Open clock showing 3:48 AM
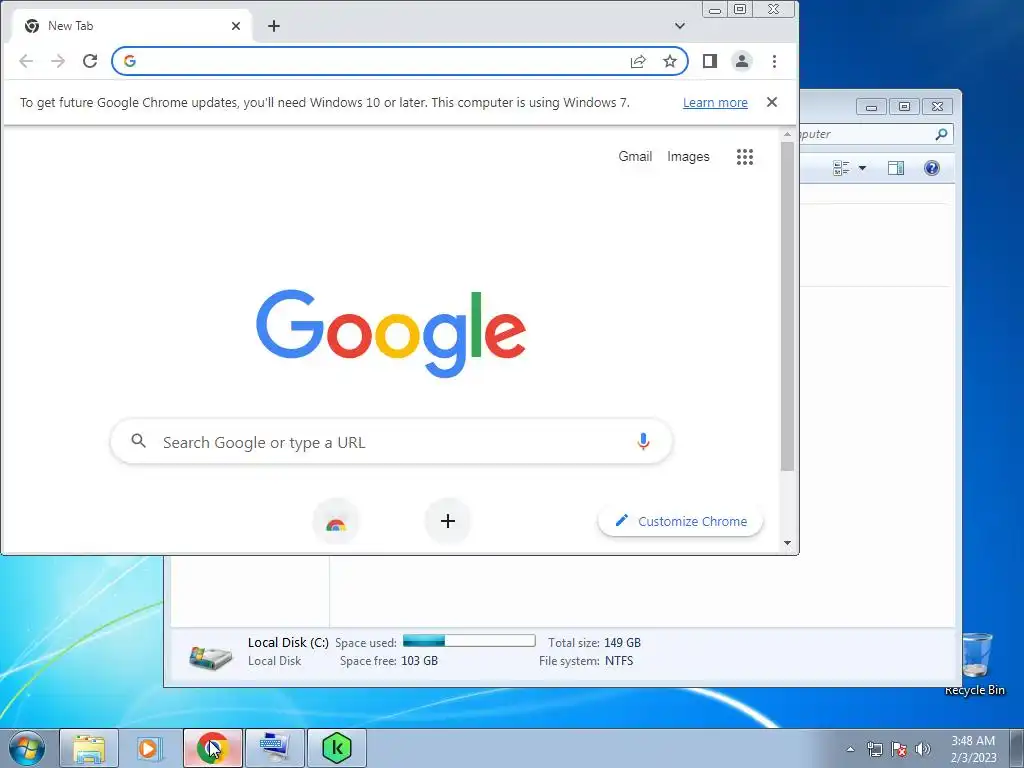The image size is (1024, 768). pyautogui.click(x=973, y=748)
